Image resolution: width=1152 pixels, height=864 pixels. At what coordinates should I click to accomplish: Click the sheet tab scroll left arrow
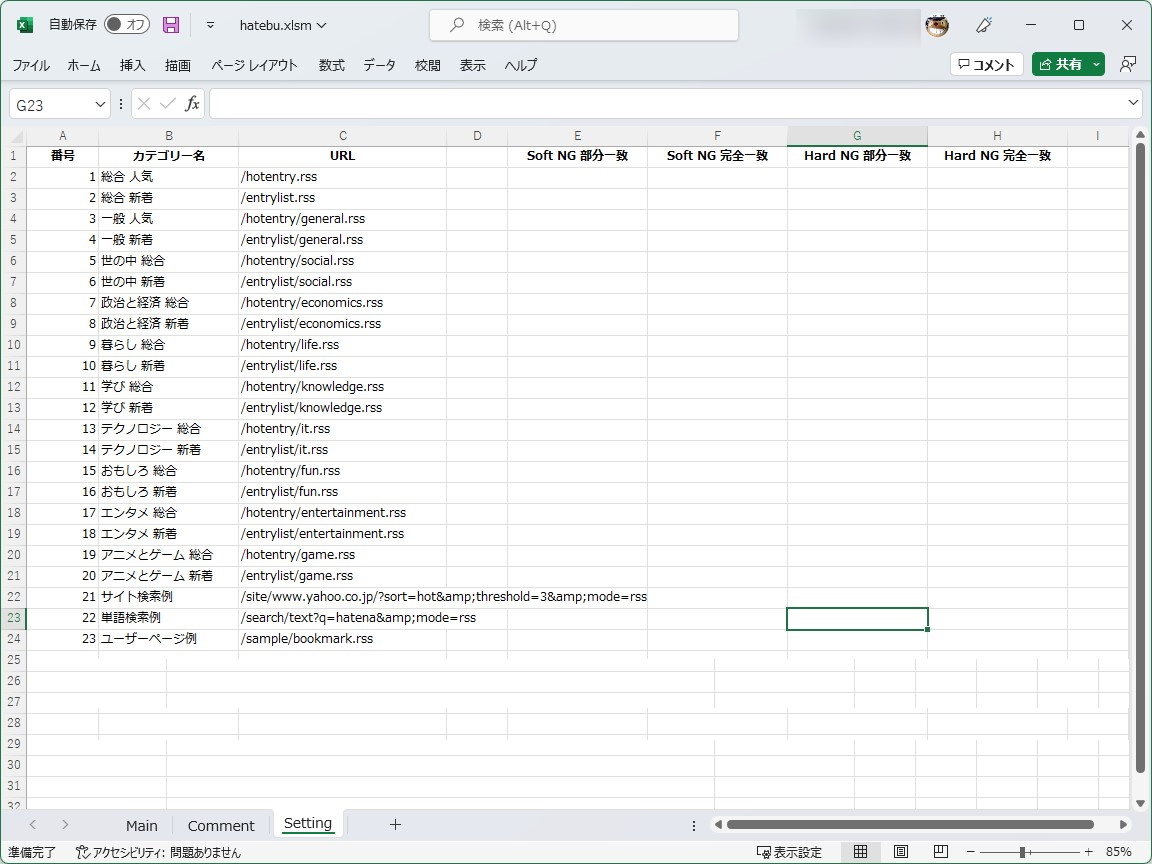[x=32, y=825]
